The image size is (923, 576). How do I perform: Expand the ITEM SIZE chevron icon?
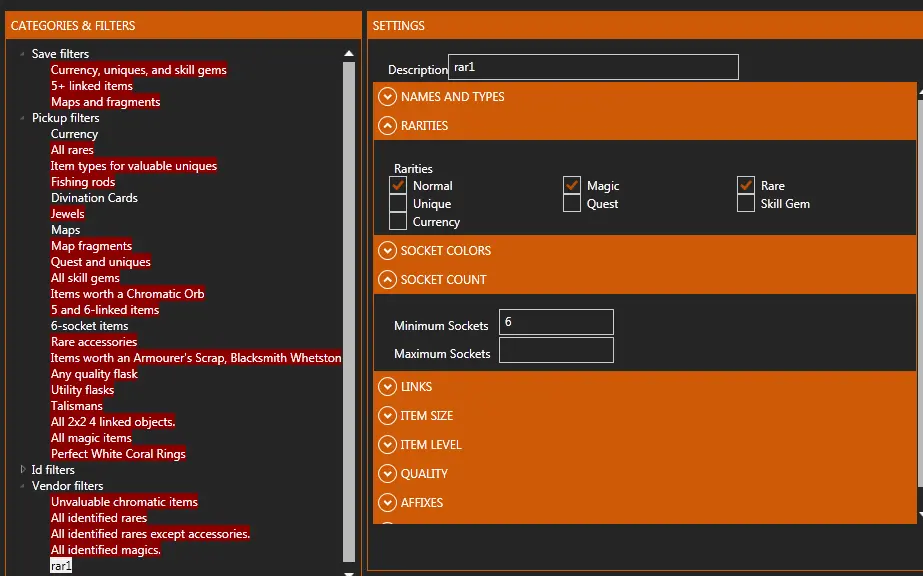coord(387,416)
